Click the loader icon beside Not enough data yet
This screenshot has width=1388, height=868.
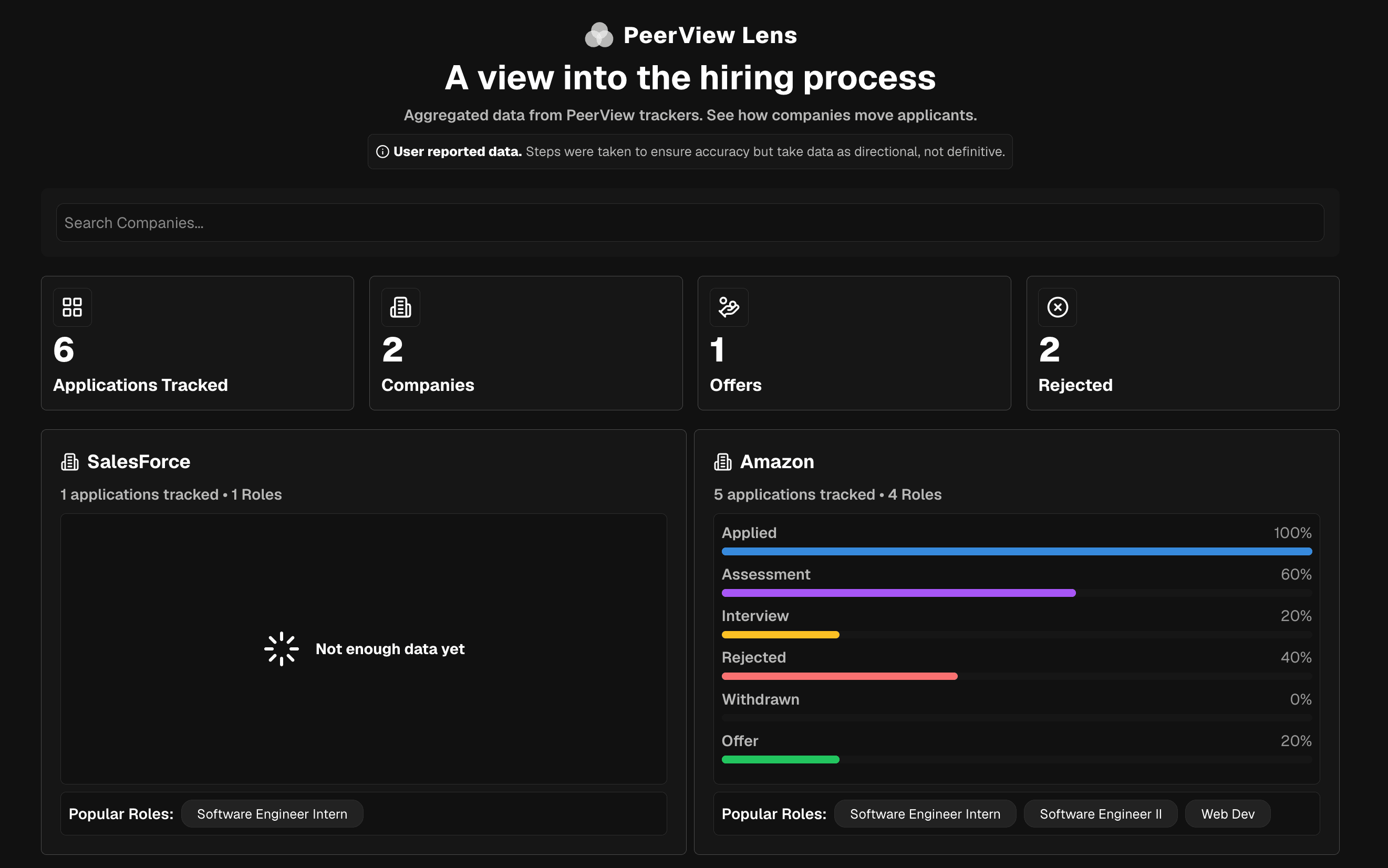pos(281,649)
